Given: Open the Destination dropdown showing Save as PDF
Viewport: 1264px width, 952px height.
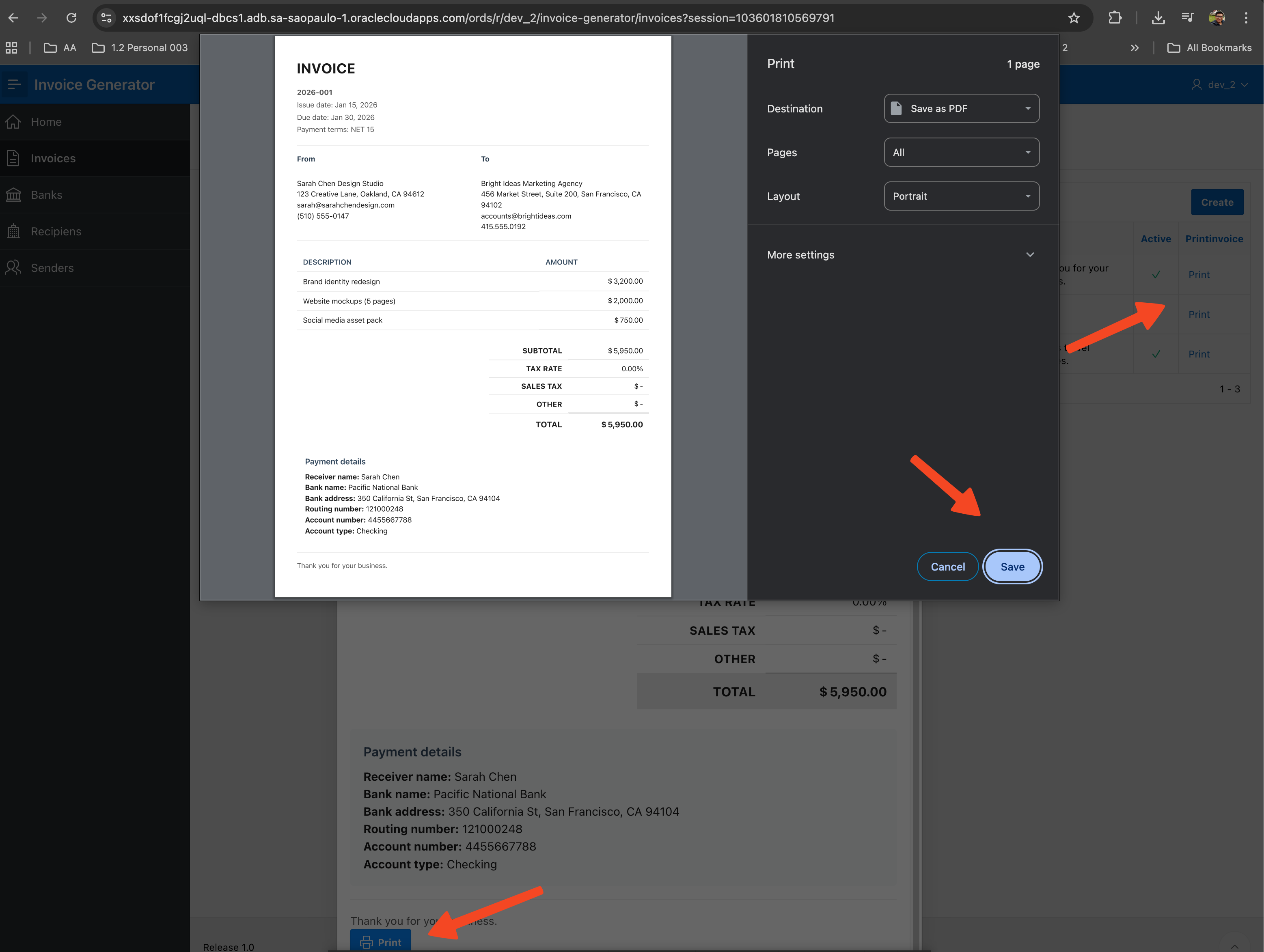Looking at the screenshot, I should coord(962,108).
